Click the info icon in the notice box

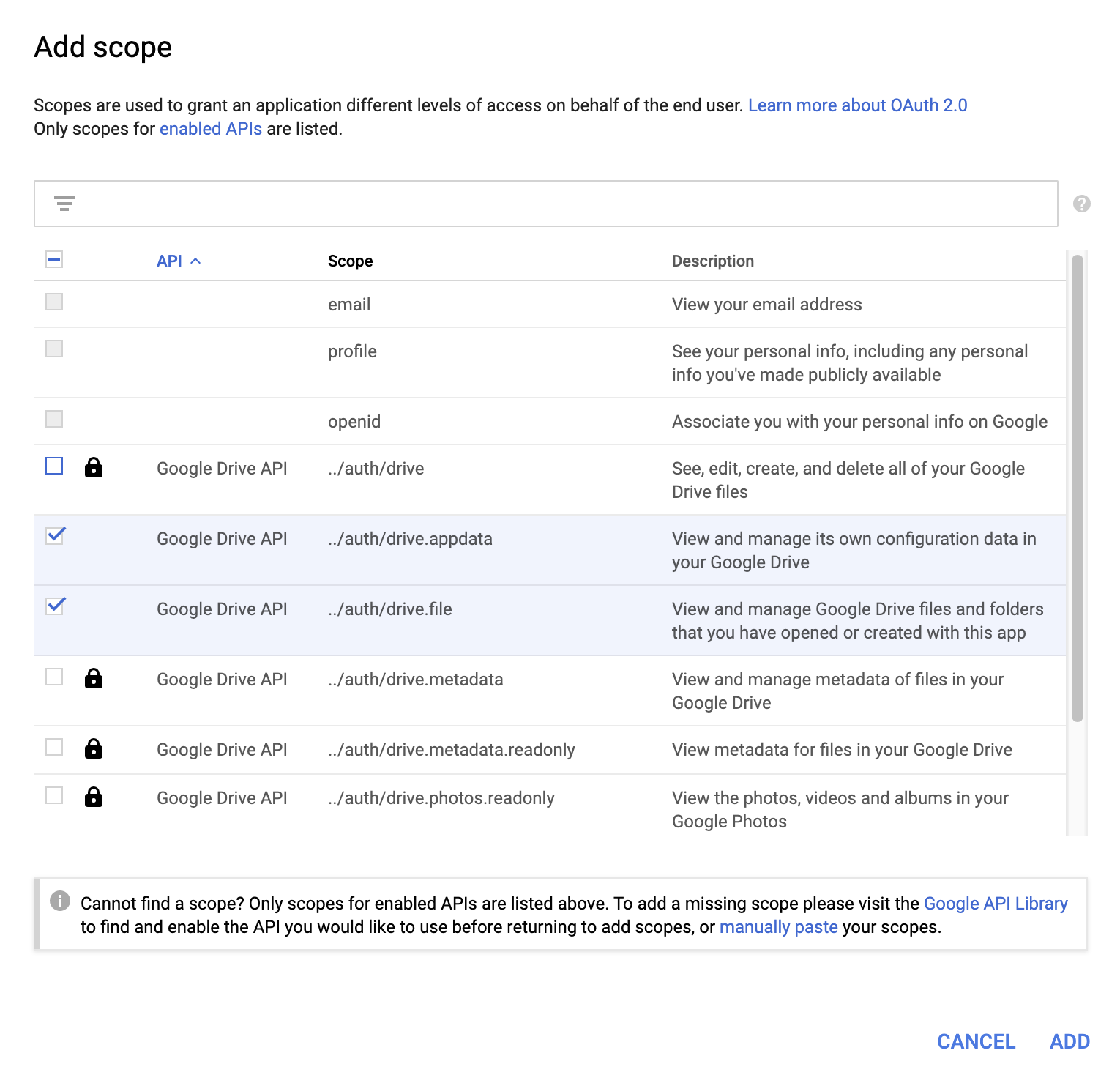pos(60,901)
